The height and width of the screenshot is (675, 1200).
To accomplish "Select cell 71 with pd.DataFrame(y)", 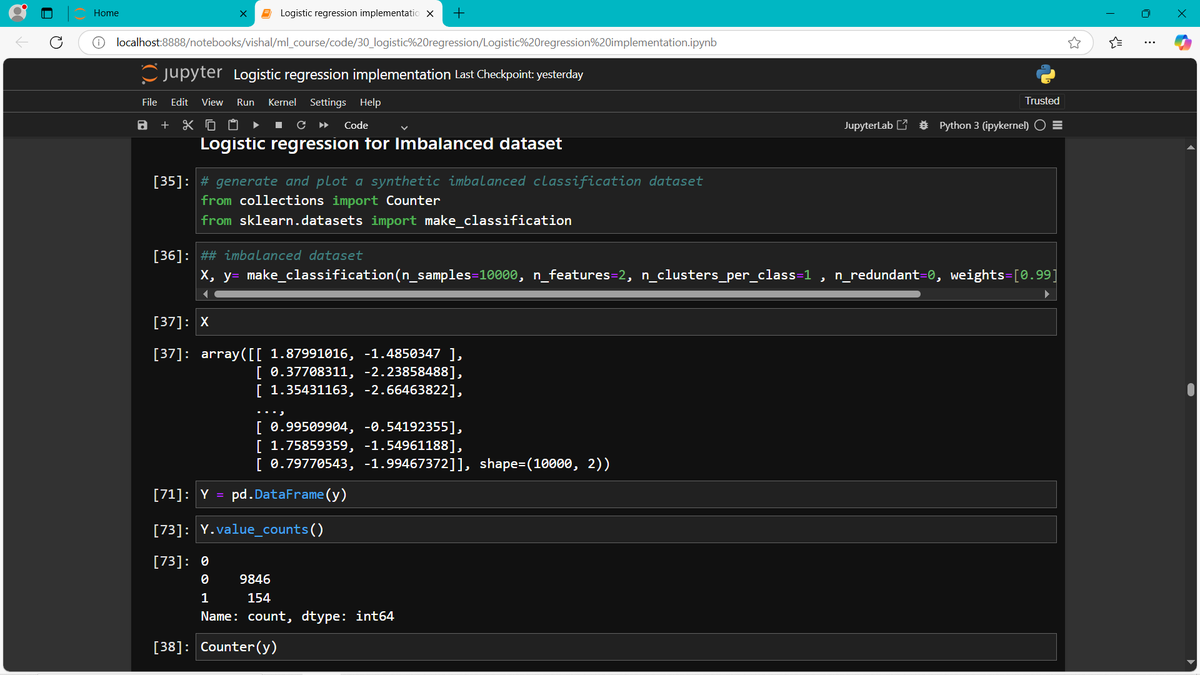I will [626, 494].
